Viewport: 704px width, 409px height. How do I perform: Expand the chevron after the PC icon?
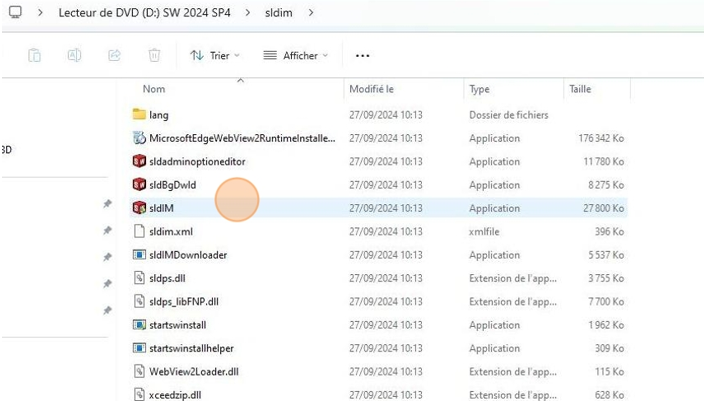[x=40, y=13]
